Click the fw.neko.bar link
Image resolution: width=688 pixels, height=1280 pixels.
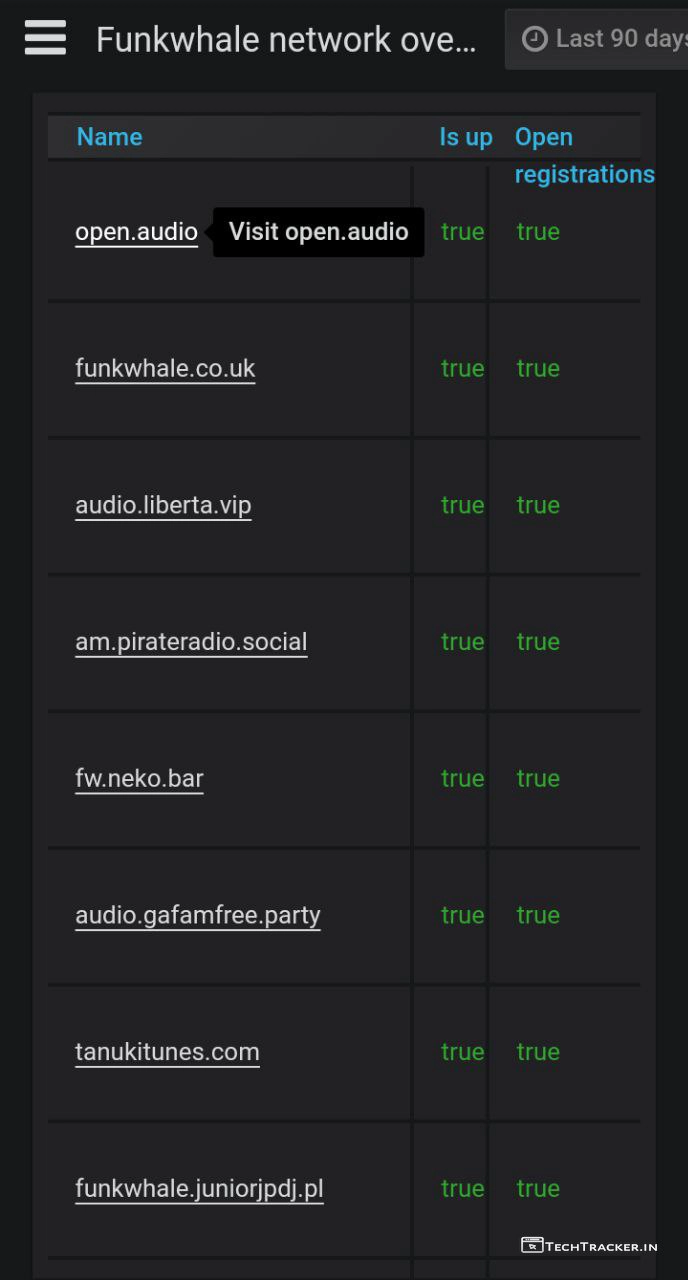(x=139, y=779)
